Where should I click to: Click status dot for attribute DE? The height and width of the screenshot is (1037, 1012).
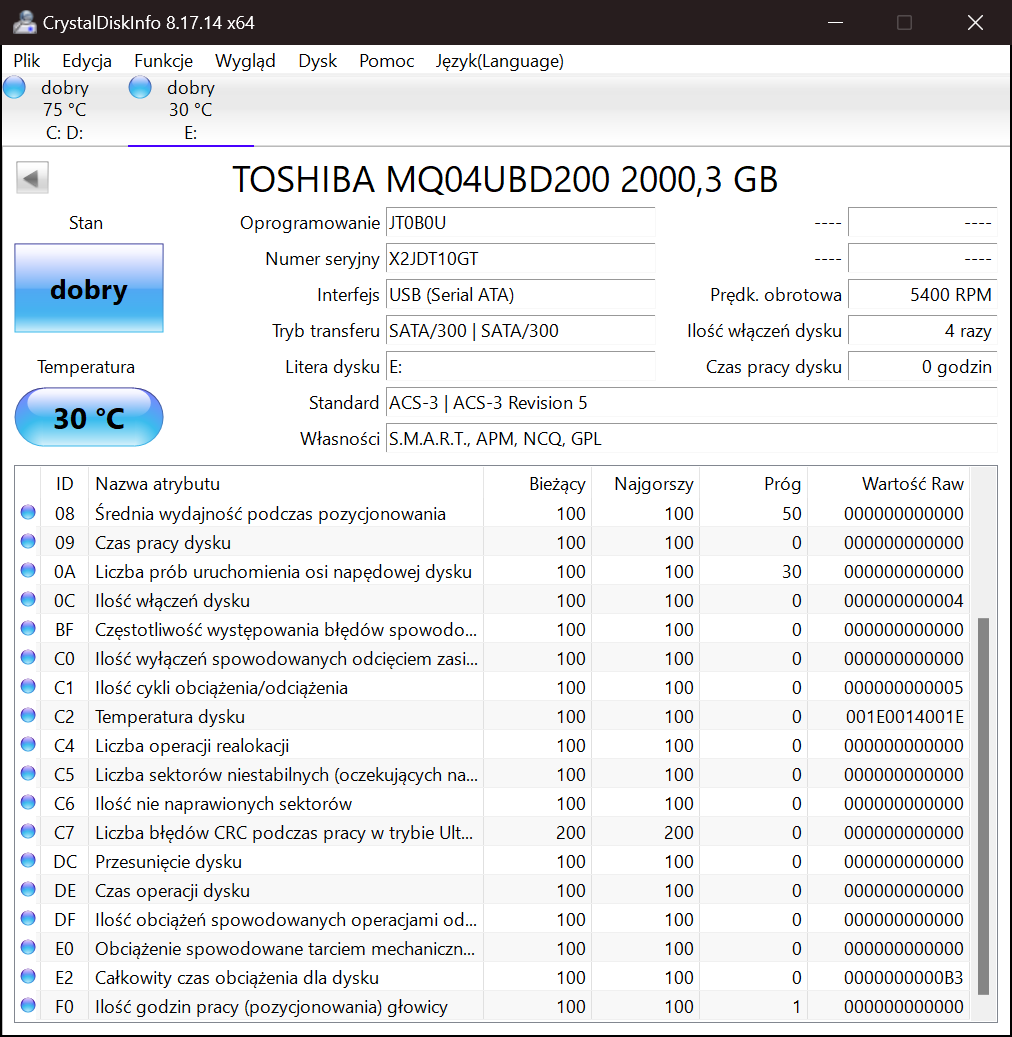coord(28,890)
